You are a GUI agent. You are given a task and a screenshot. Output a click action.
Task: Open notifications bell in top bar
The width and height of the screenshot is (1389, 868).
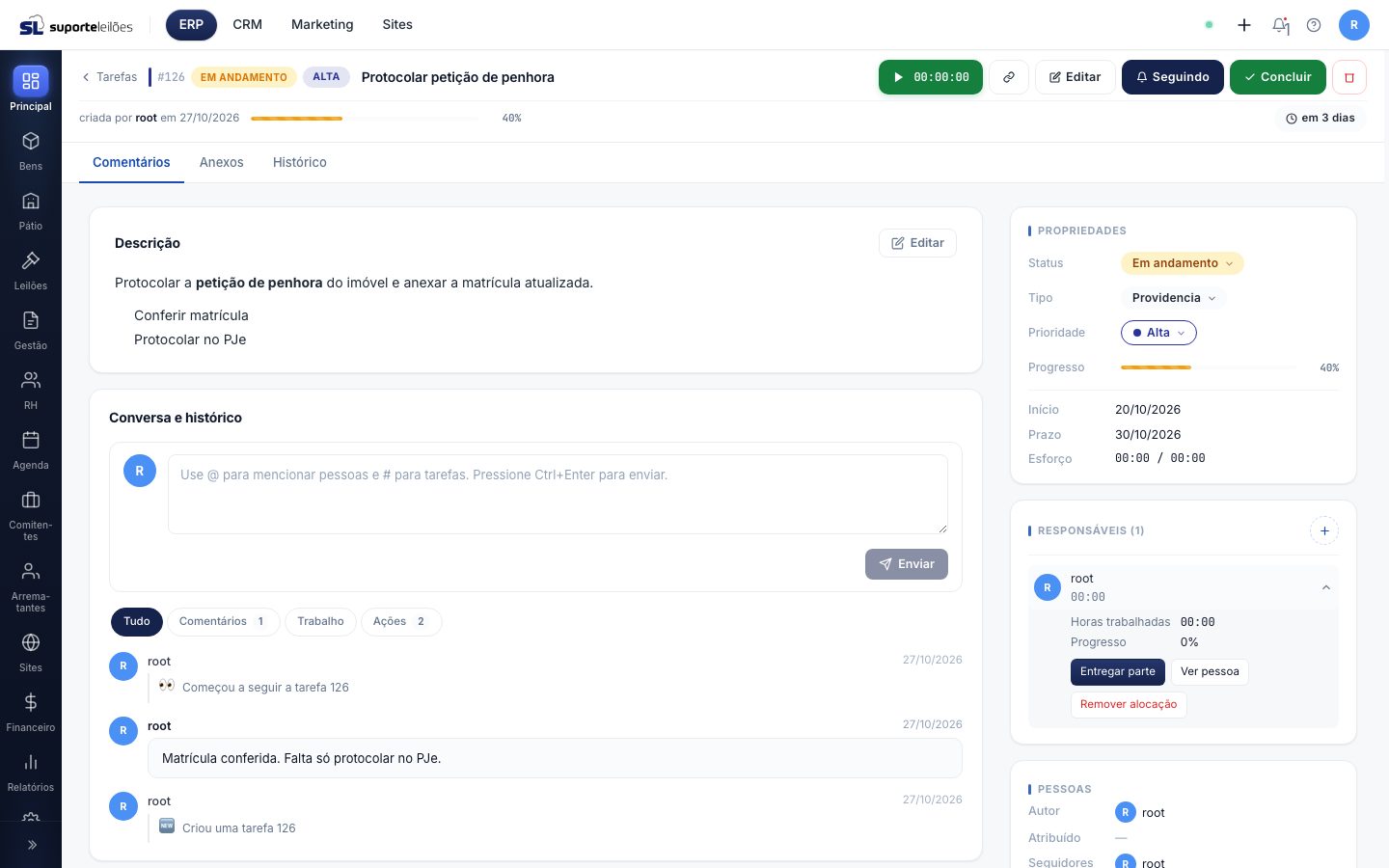[x=1280, y=25]
